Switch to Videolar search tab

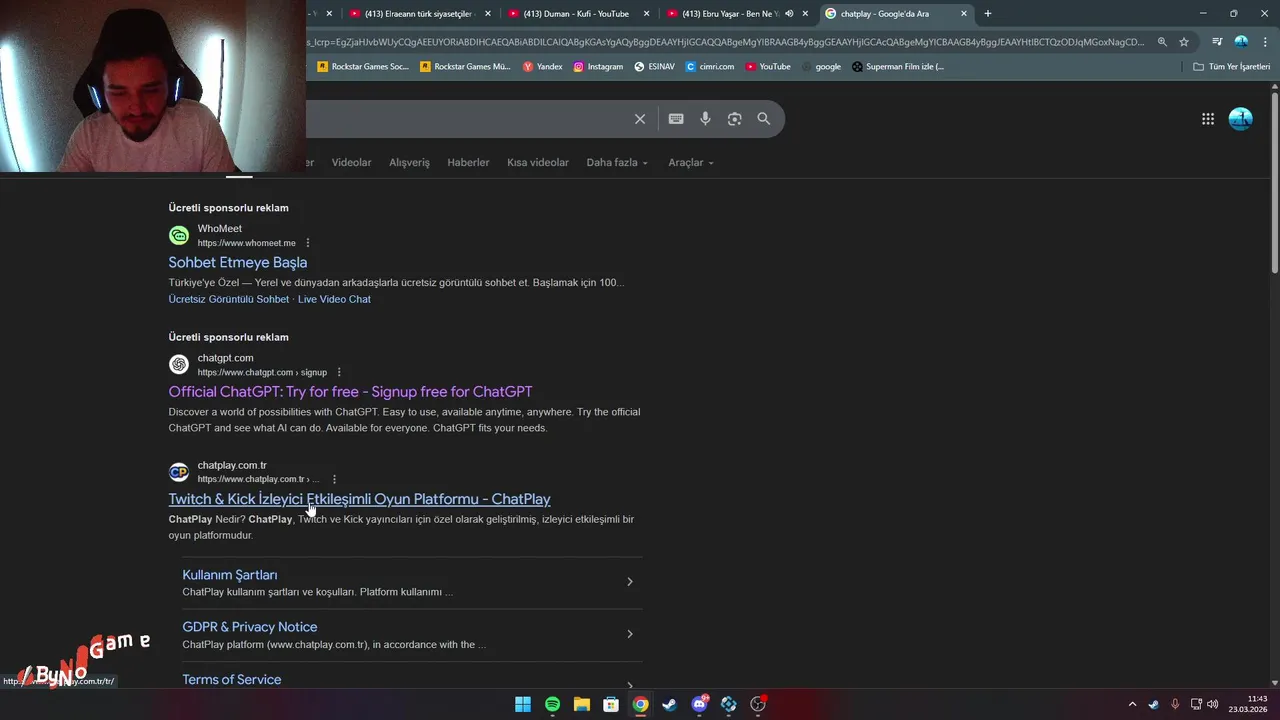click(x=351, y=162)
